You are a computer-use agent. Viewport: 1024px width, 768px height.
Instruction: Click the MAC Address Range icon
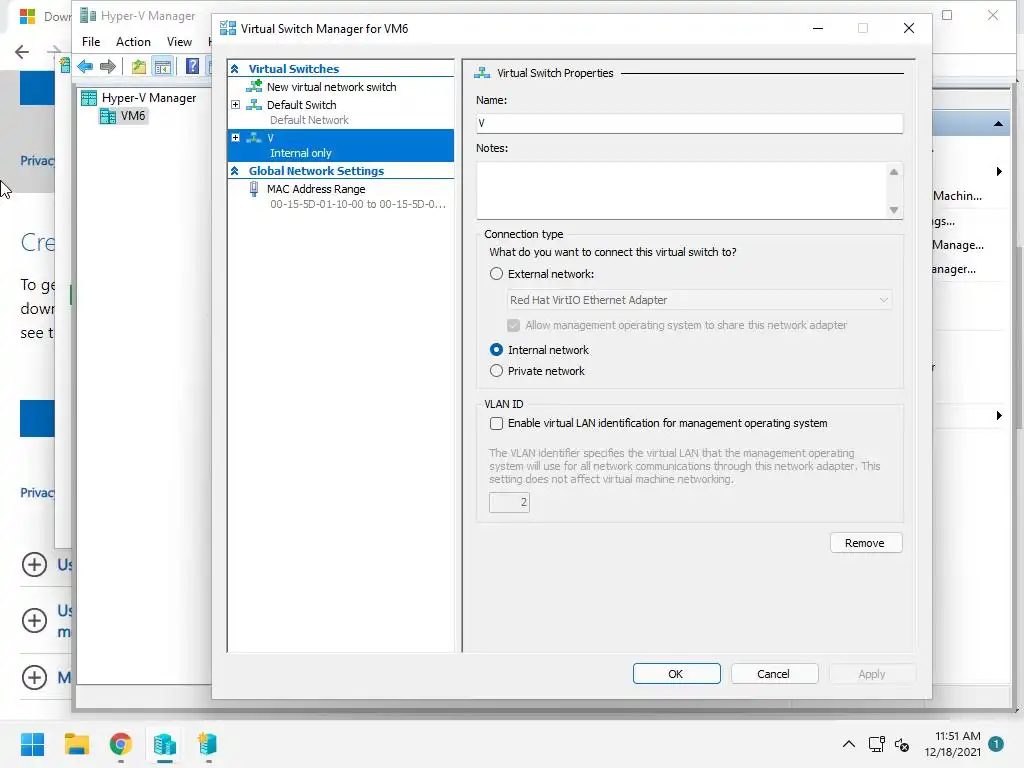254,189
